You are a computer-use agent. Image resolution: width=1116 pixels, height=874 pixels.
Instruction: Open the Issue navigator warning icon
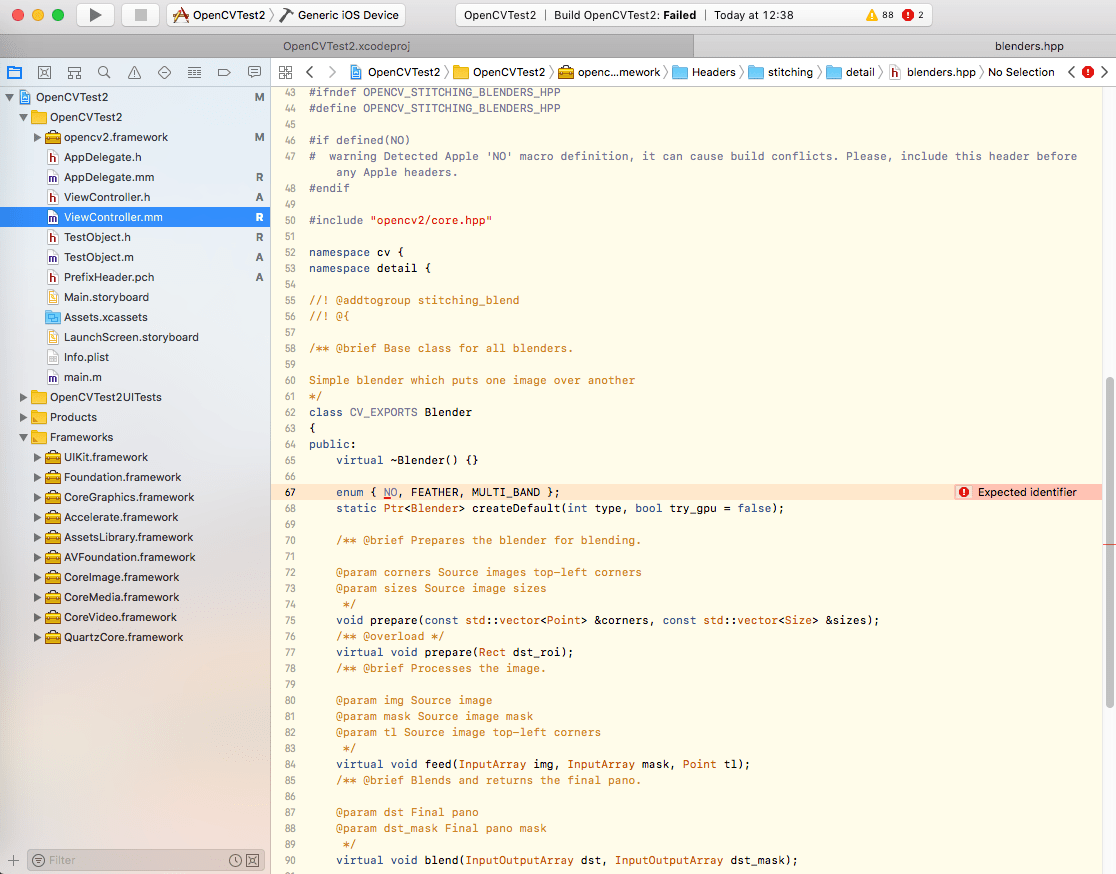134,72
